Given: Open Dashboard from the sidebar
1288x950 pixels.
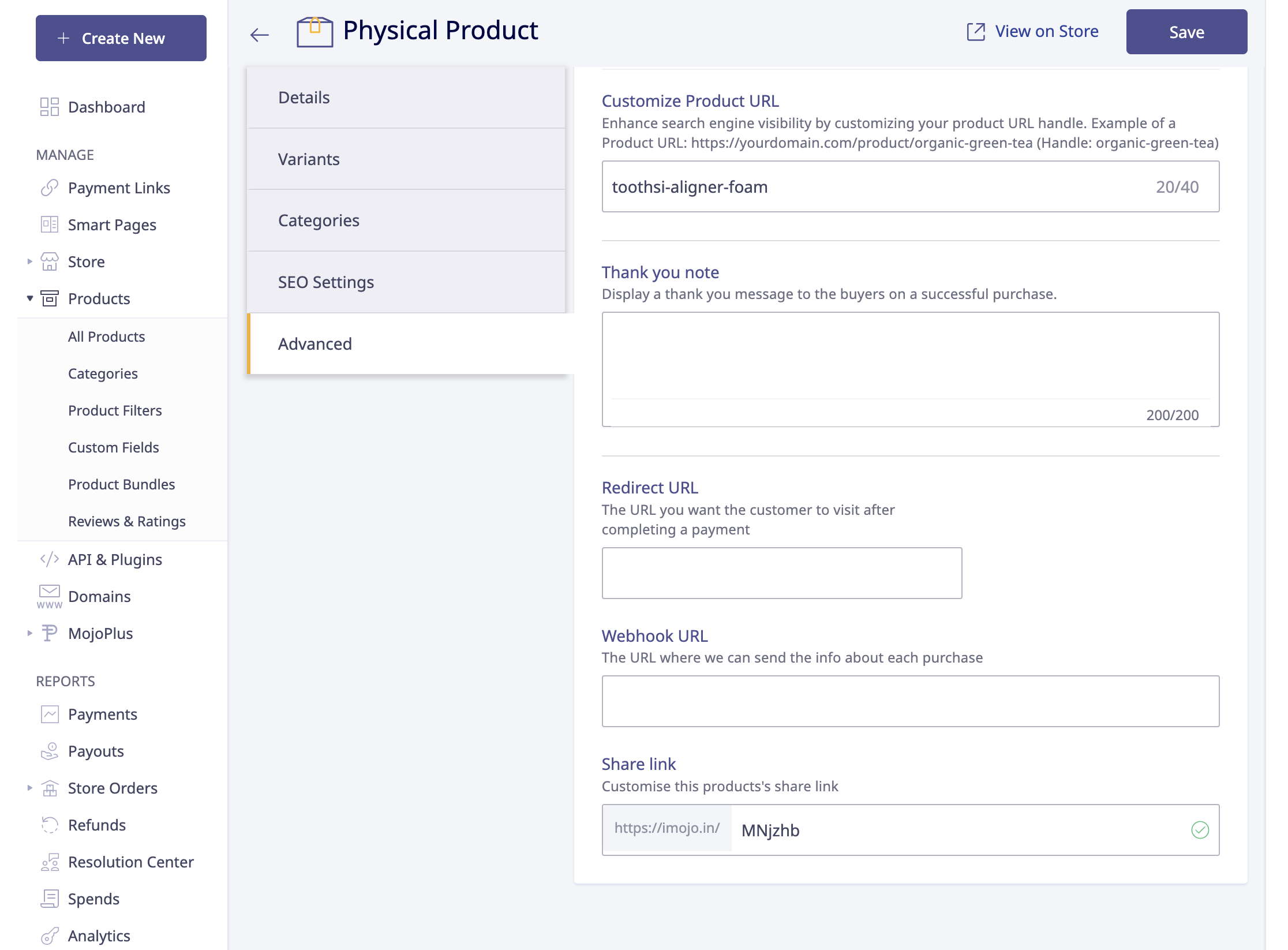Looking at the screenshot, I should (106, 107).
